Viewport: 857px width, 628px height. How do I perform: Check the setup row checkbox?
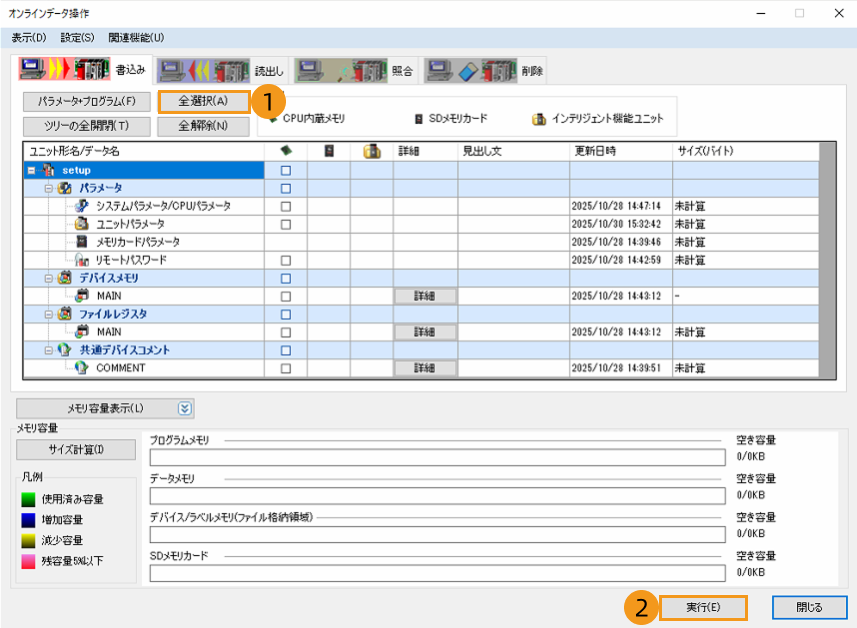tap(285, 170)
